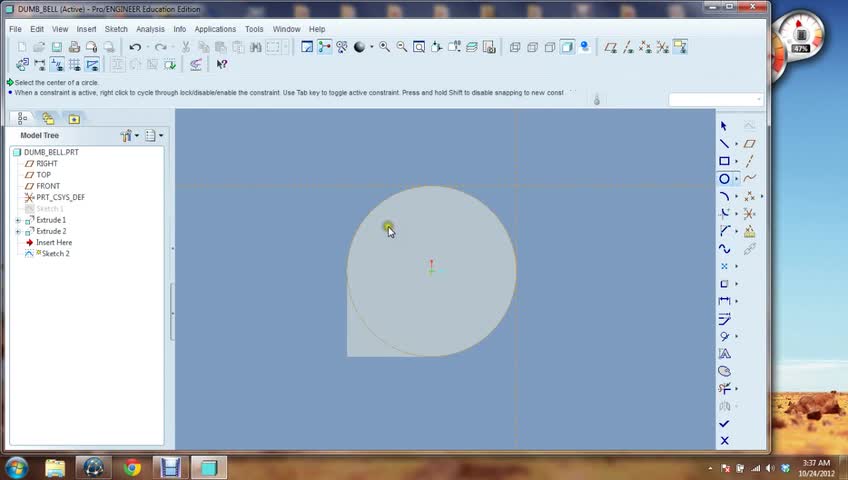Select the Chamfer sketch tool
Viewport: 848px width, 480px height.
tap(724, 231)
